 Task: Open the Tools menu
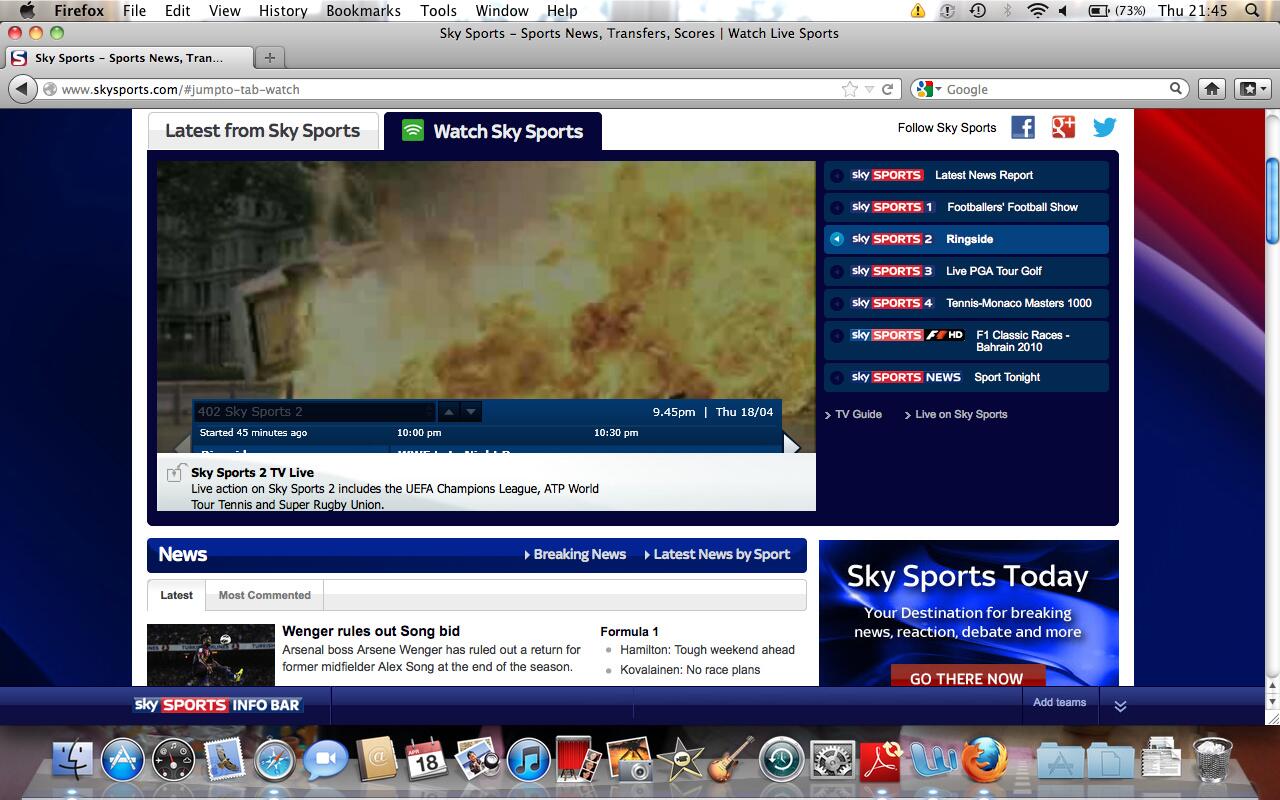tap(438, 11)
